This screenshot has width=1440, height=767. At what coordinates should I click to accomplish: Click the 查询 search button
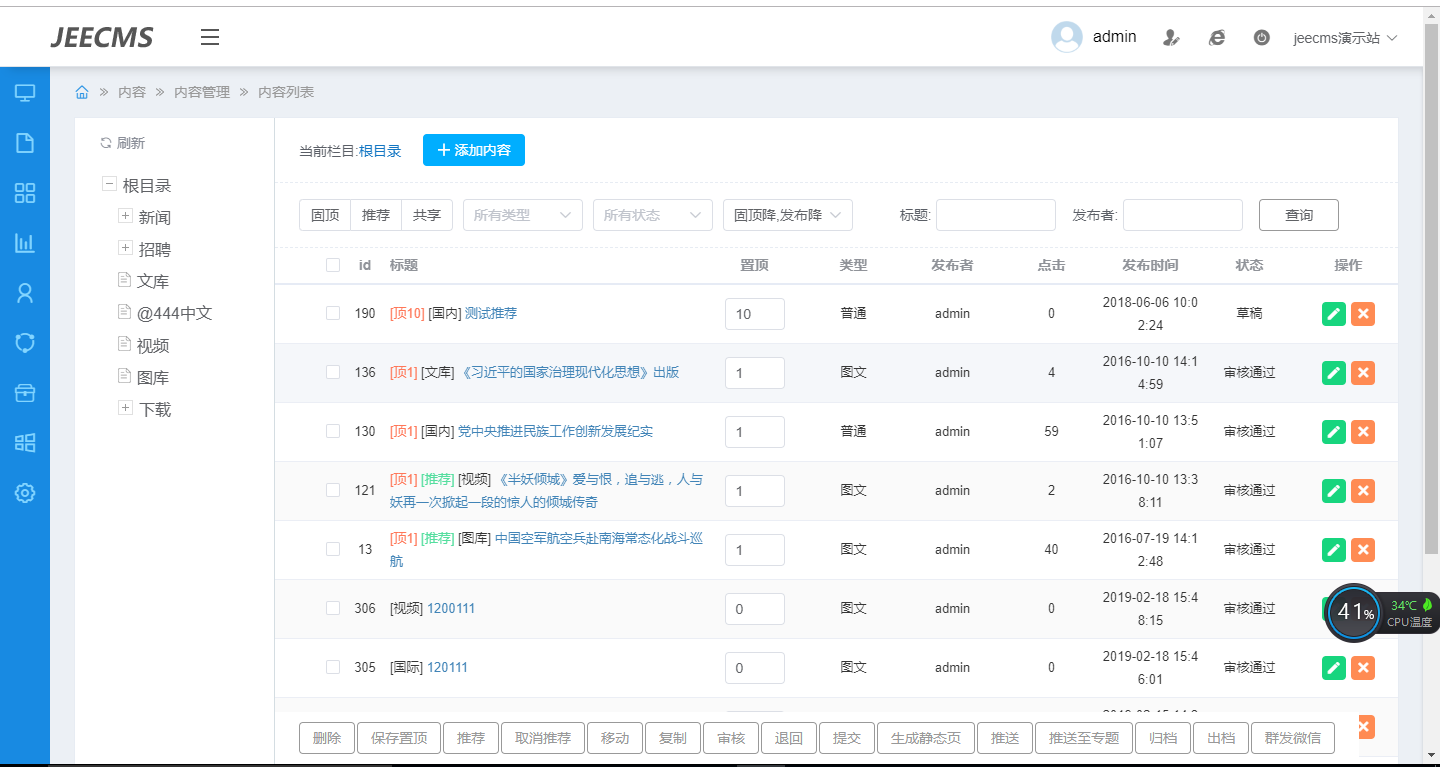click(x=1298, y=215)
